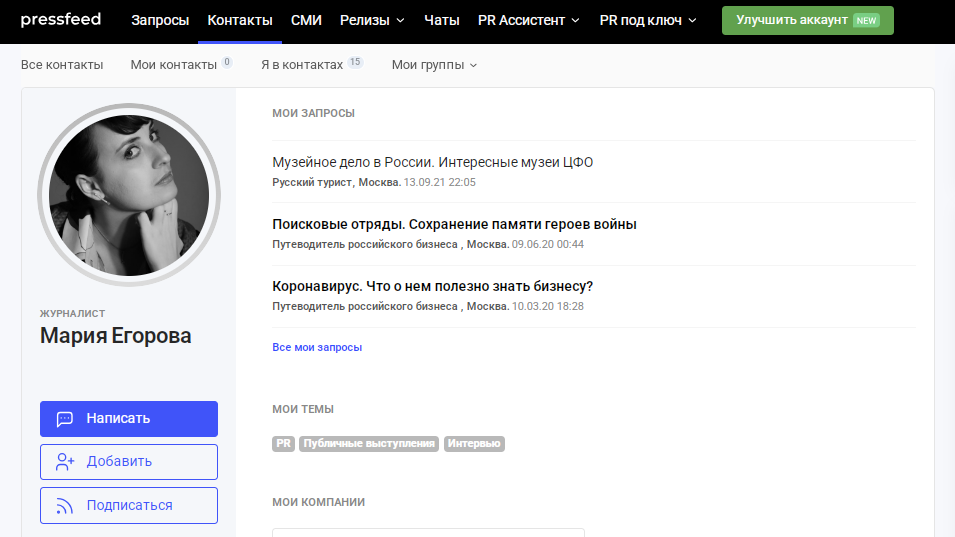This screenshot has height=537, width=955.
Task: Click the Мария Егорова name heading
Action: (116, 335)
